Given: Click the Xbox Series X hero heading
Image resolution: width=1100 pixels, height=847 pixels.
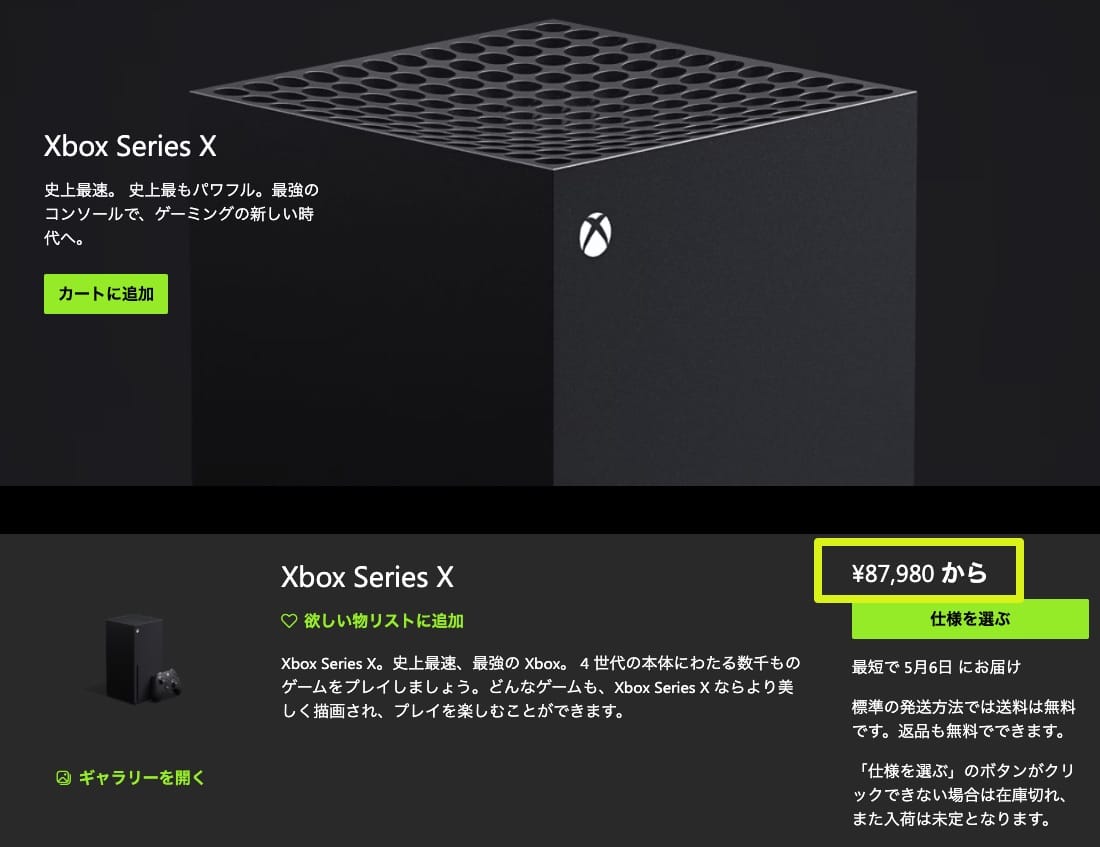Looking at the screenshot, I should 130,146.
